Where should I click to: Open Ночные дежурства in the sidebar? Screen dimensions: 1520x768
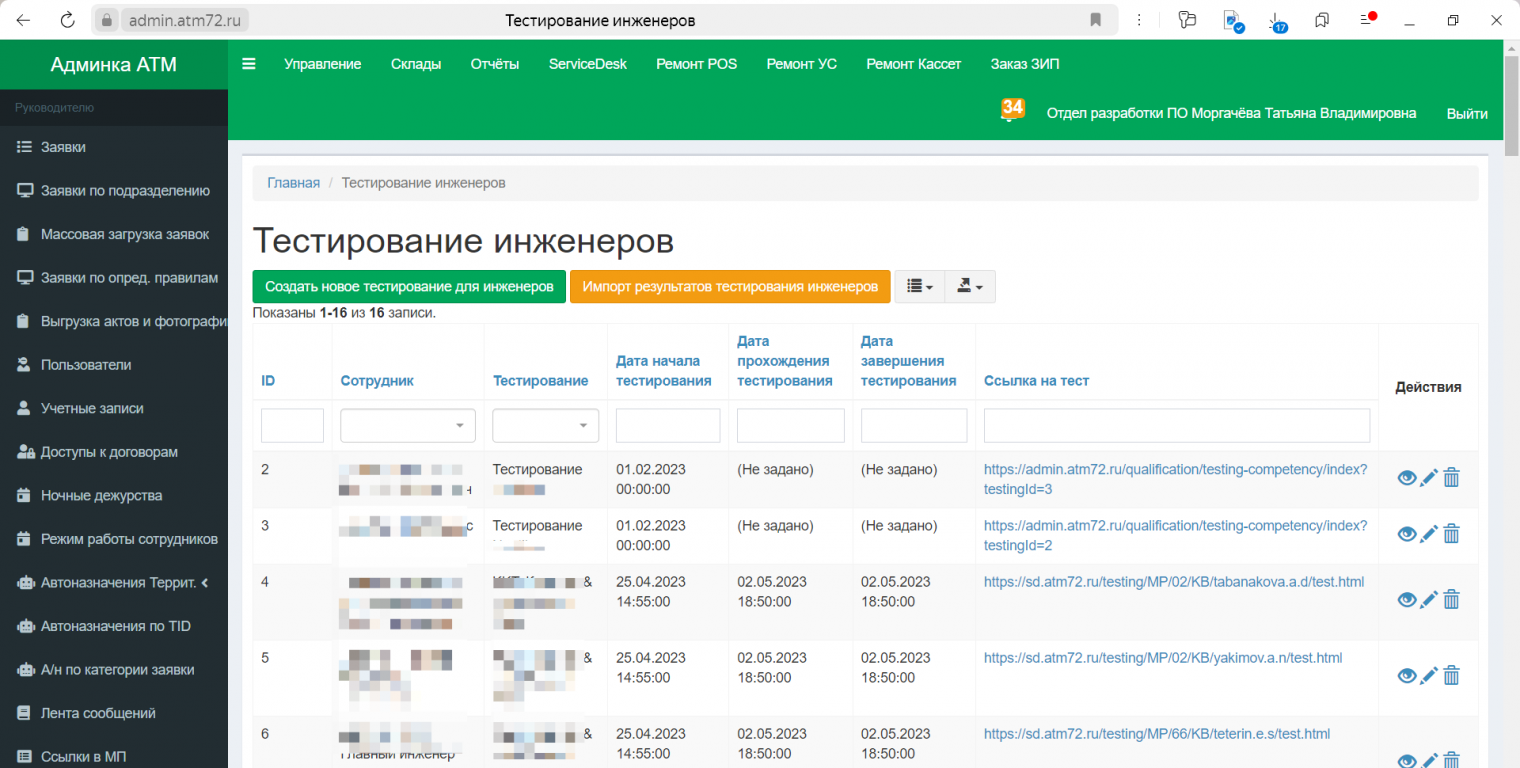pos(101,496)
